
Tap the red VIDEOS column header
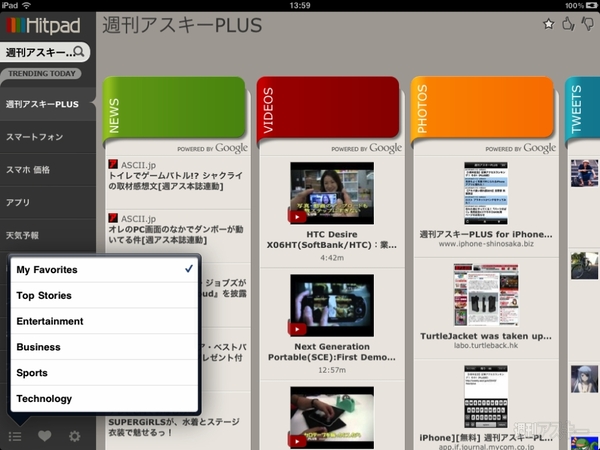[x=328, y=108]
